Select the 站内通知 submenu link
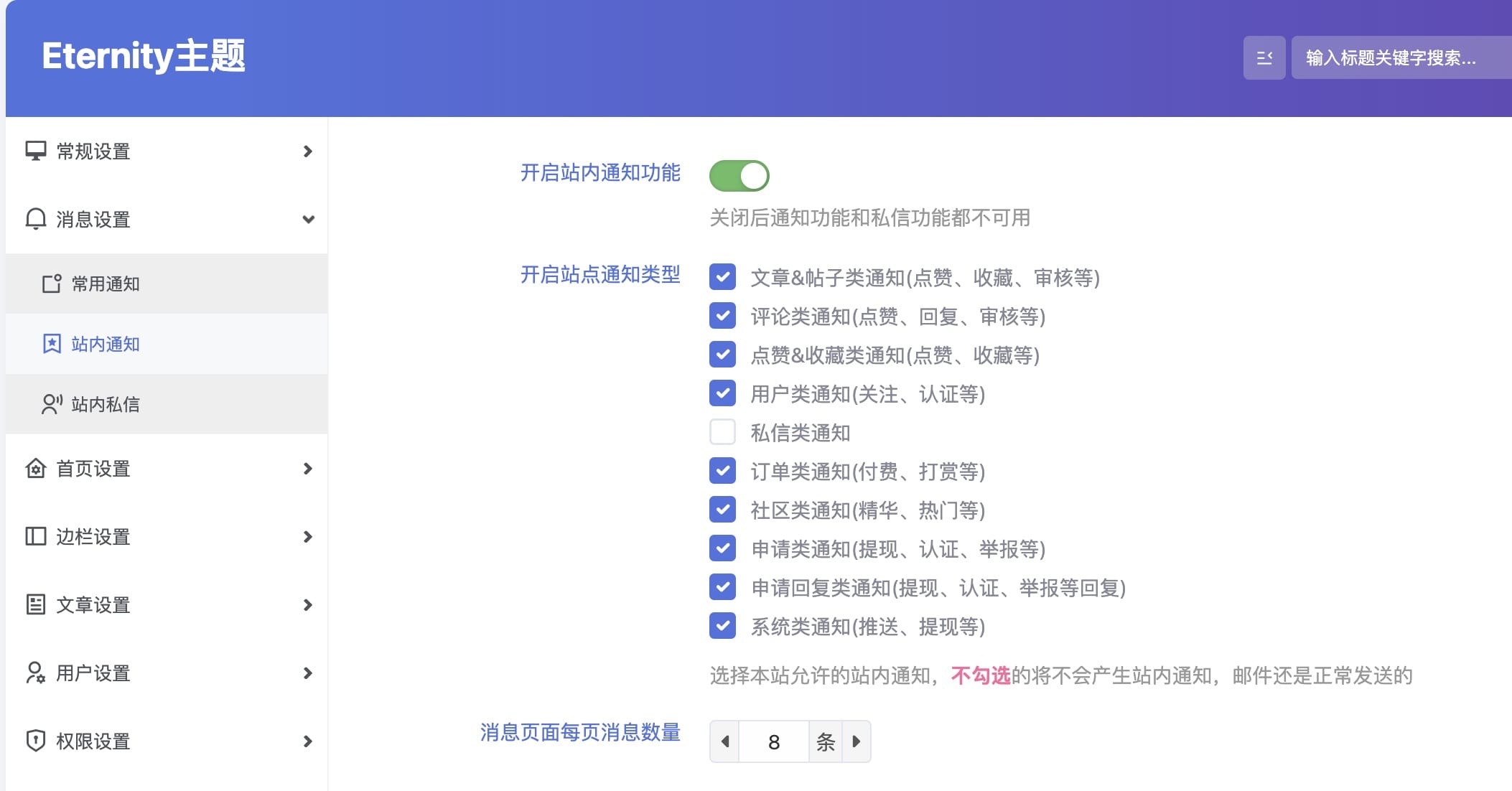 (106, 345)
